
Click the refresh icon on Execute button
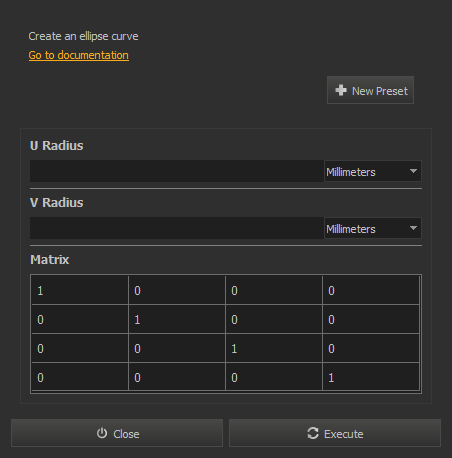click(313, 433)
